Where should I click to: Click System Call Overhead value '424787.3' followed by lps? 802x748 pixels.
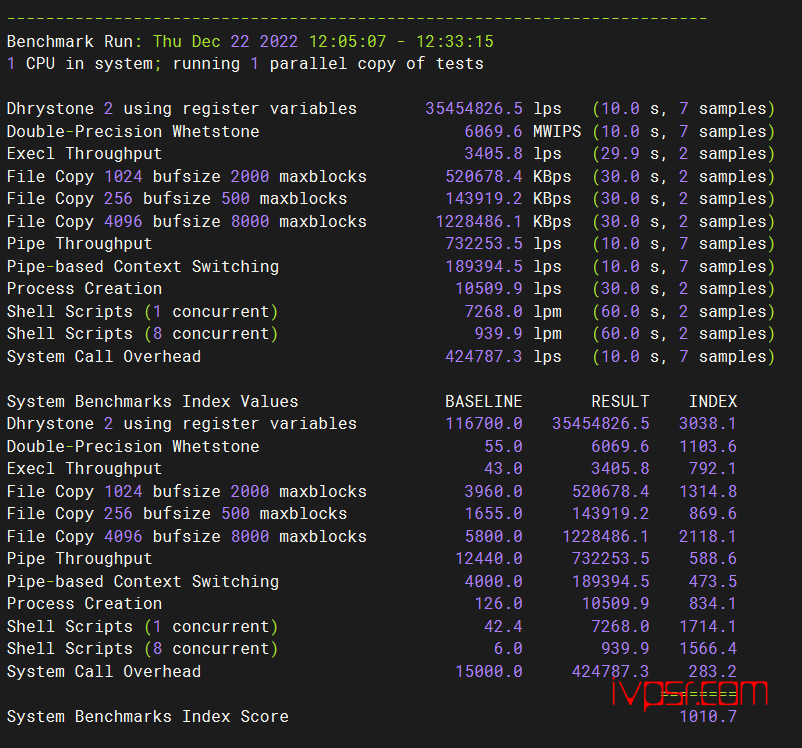point(484,357)
